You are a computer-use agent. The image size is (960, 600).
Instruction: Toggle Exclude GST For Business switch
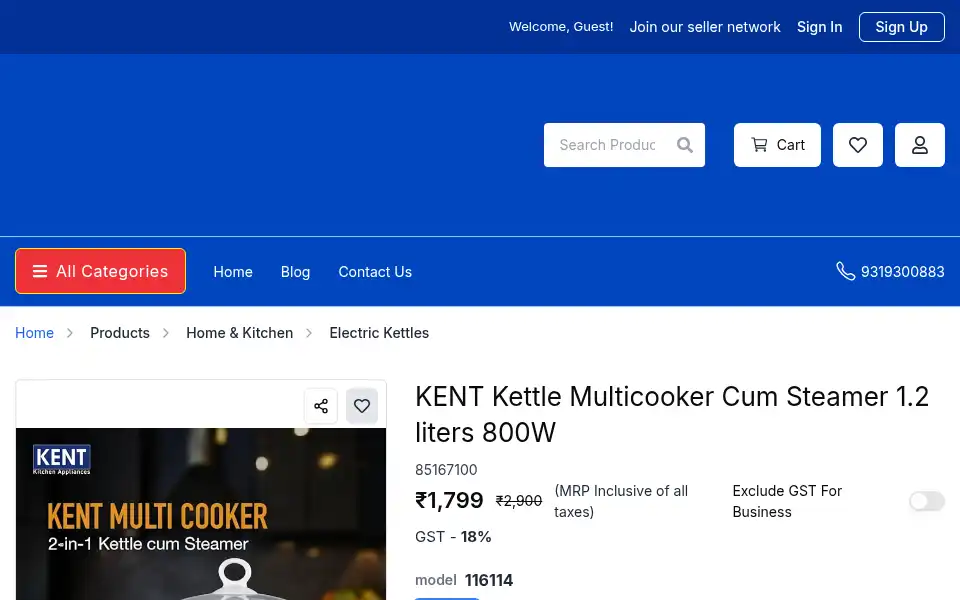[927, 501]
